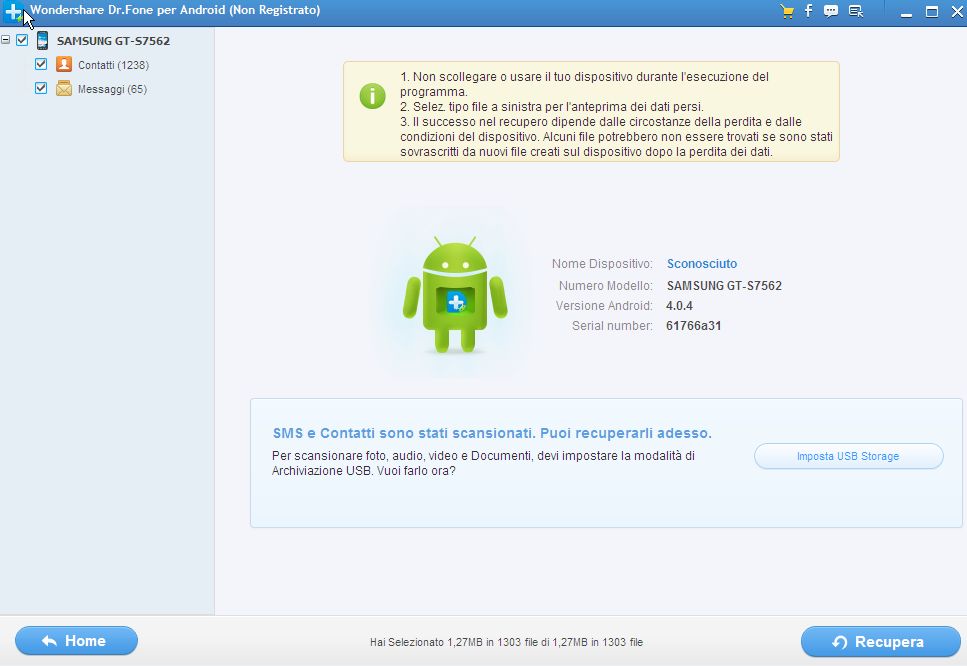
Task: Click the green Android robot image
Action: 455,294
